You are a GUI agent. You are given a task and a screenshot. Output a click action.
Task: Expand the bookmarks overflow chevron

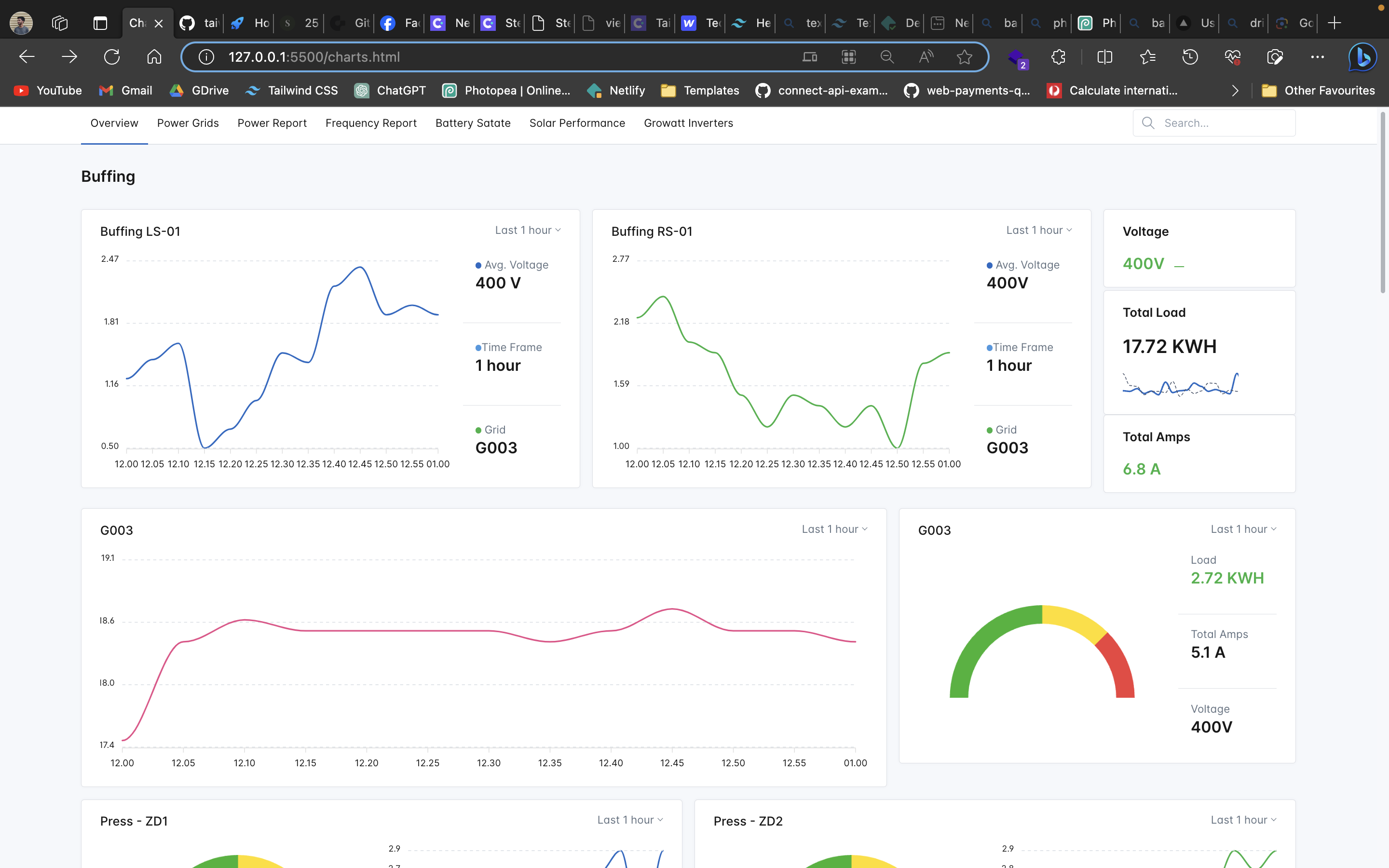[x=1235, y=91]
